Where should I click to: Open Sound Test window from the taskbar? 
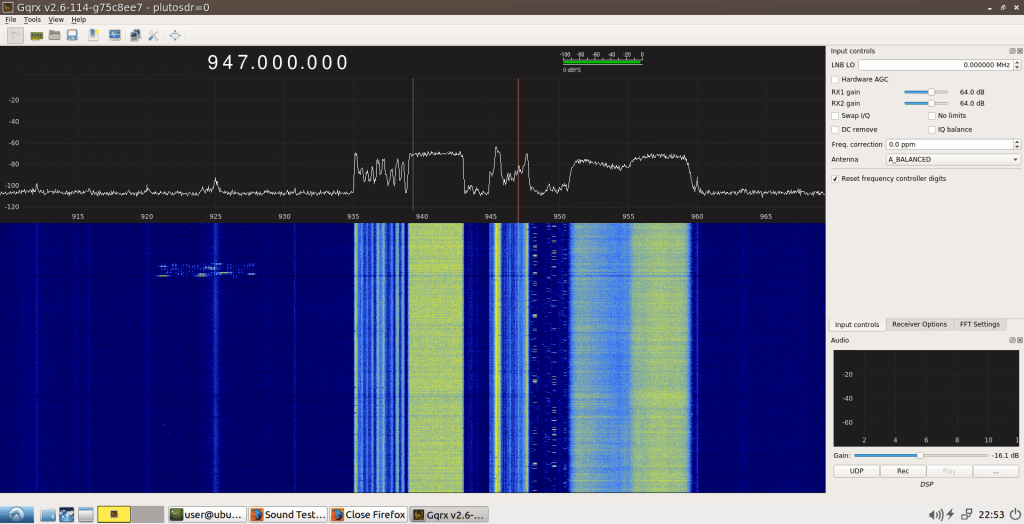click(x=288, y=514)
